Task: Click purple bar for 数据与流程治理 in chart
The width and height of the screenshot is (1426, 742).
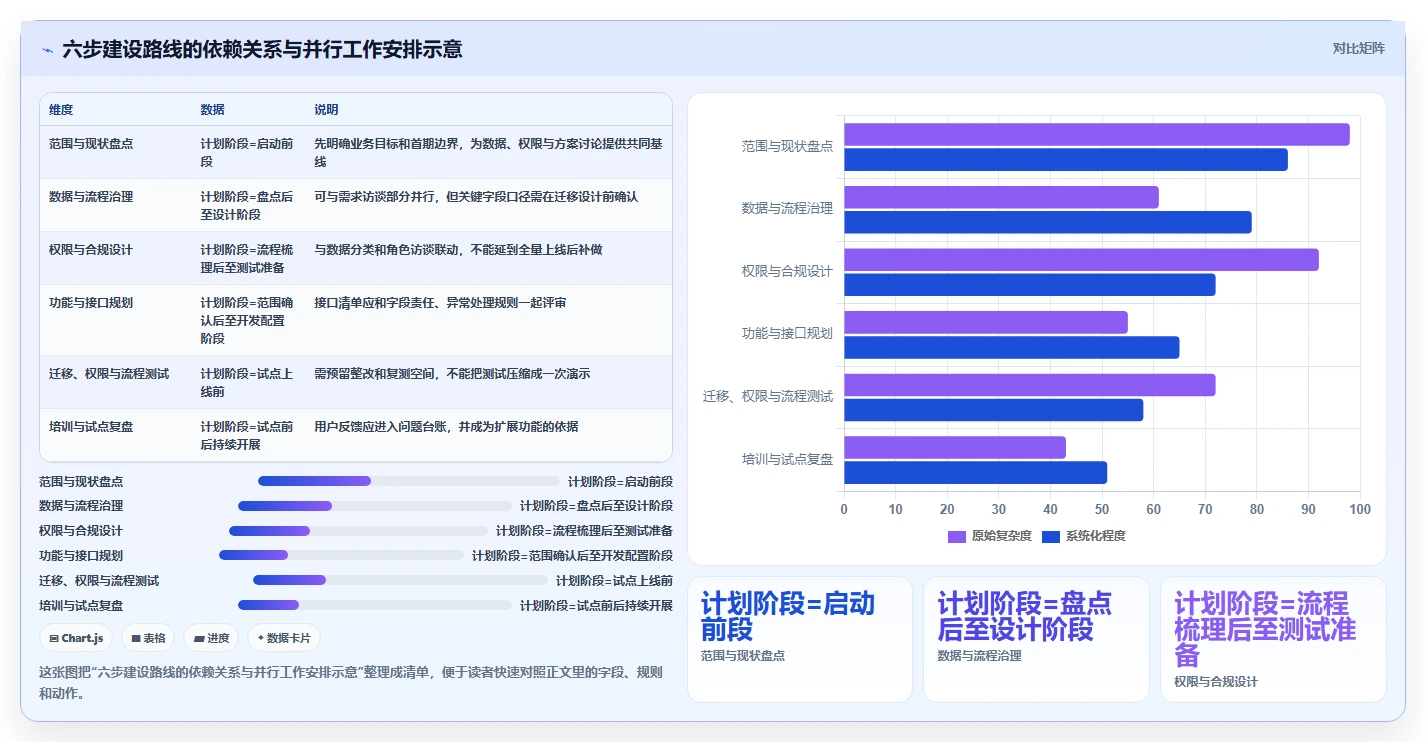Action: (1001, 197)
